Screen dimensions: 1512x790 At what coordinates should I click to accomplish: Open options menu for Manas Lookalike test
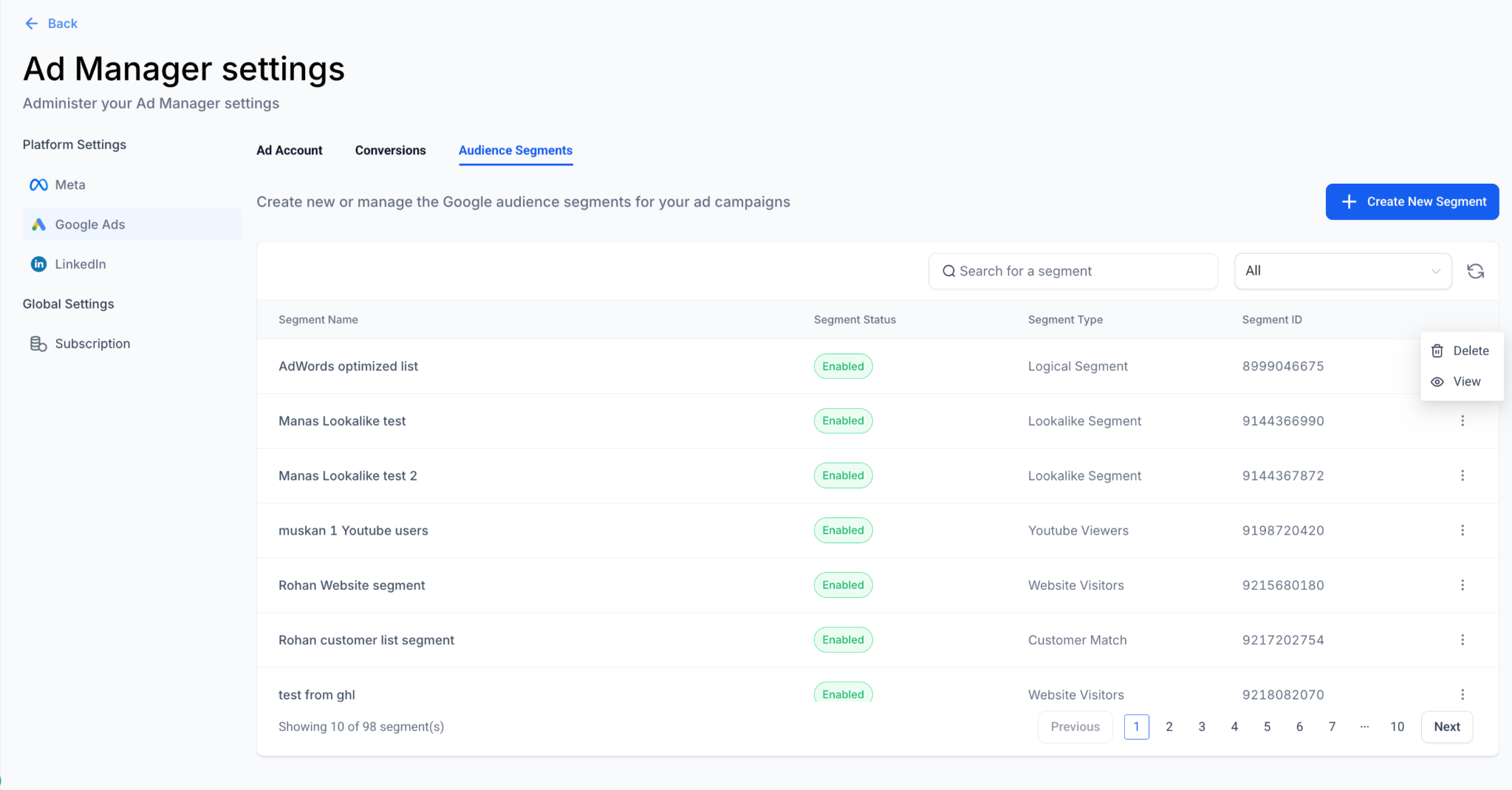pyautogui.click(x=1462, y=421)
